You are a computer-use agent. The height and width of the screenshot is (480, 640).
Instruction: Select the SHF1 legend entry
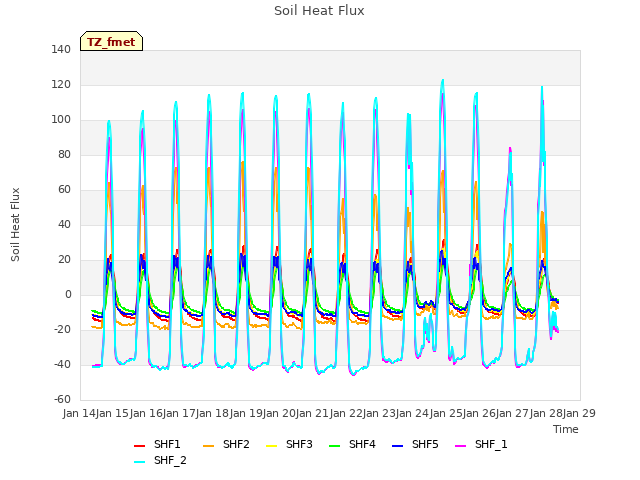tap(157, 444)
